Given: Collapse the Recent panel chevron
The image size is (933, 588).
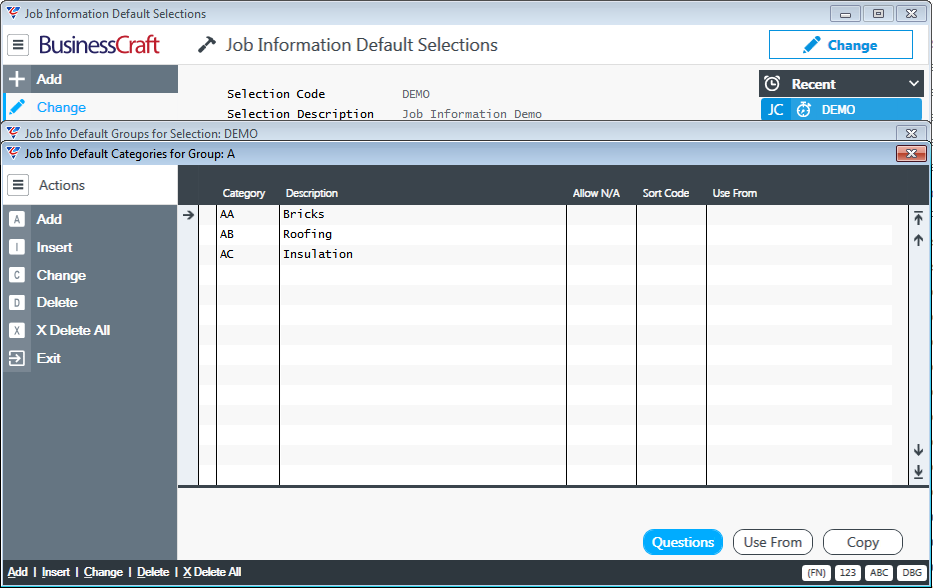Looking at the screenshot, I should click(914, 84).
